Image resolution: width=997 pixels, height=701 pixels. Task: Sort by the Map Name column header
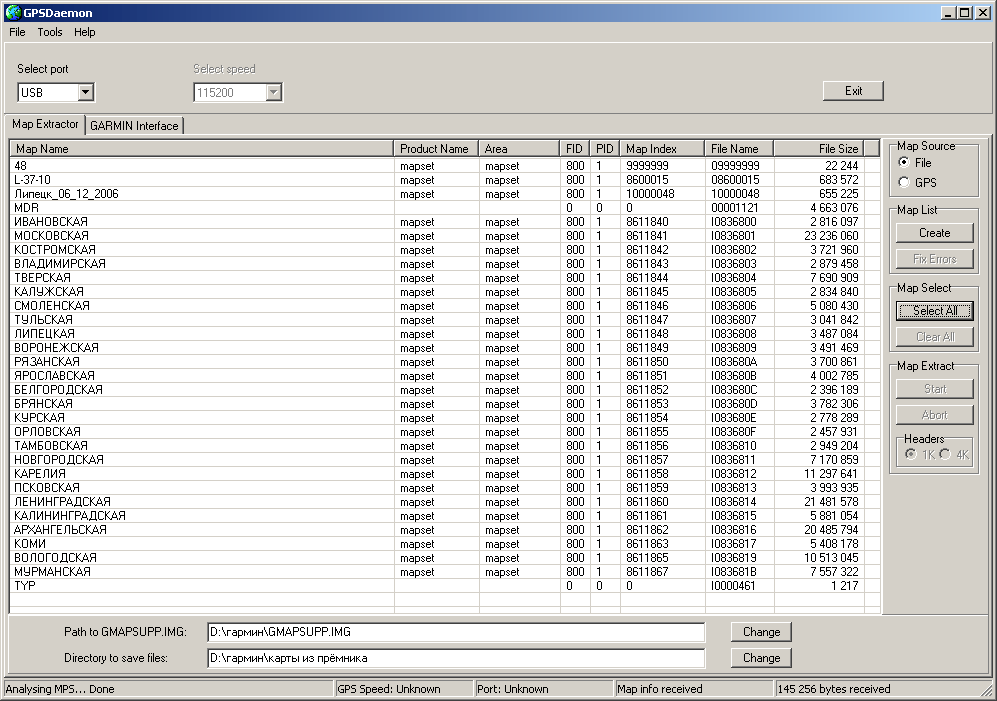pos(202,149)
